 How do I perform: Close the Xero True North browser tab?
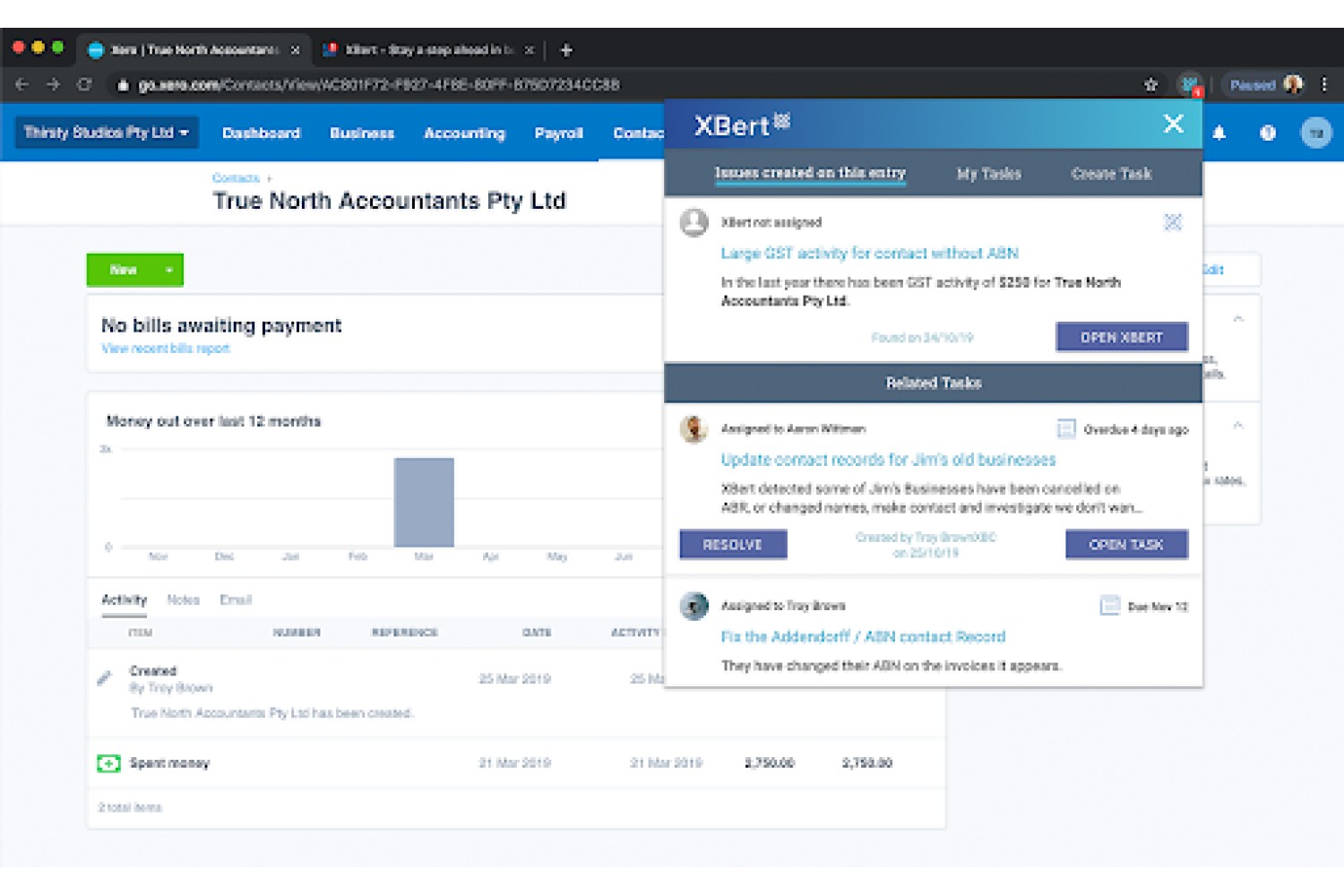point(295,50)
